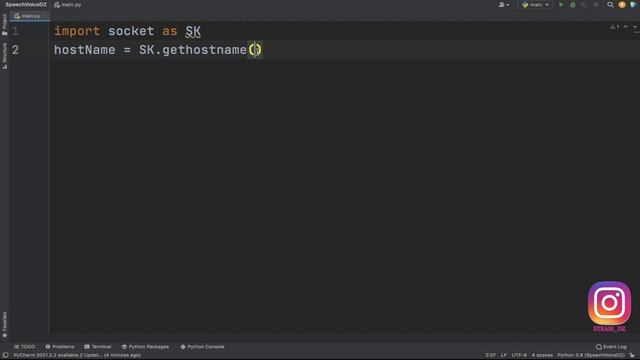Click the Run with Coverage icon
The height and width of the screenshot is (360, 640).
click(x=584, y=5)
